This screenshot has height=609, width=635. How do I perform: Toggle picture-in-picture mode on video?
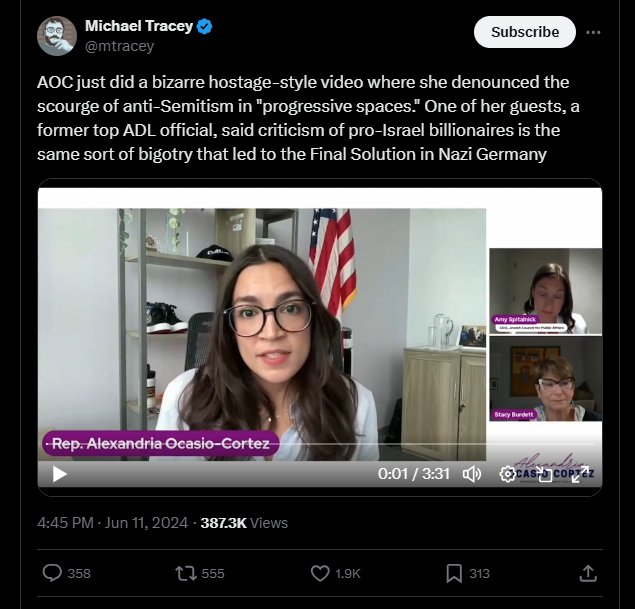click(544, 474)
